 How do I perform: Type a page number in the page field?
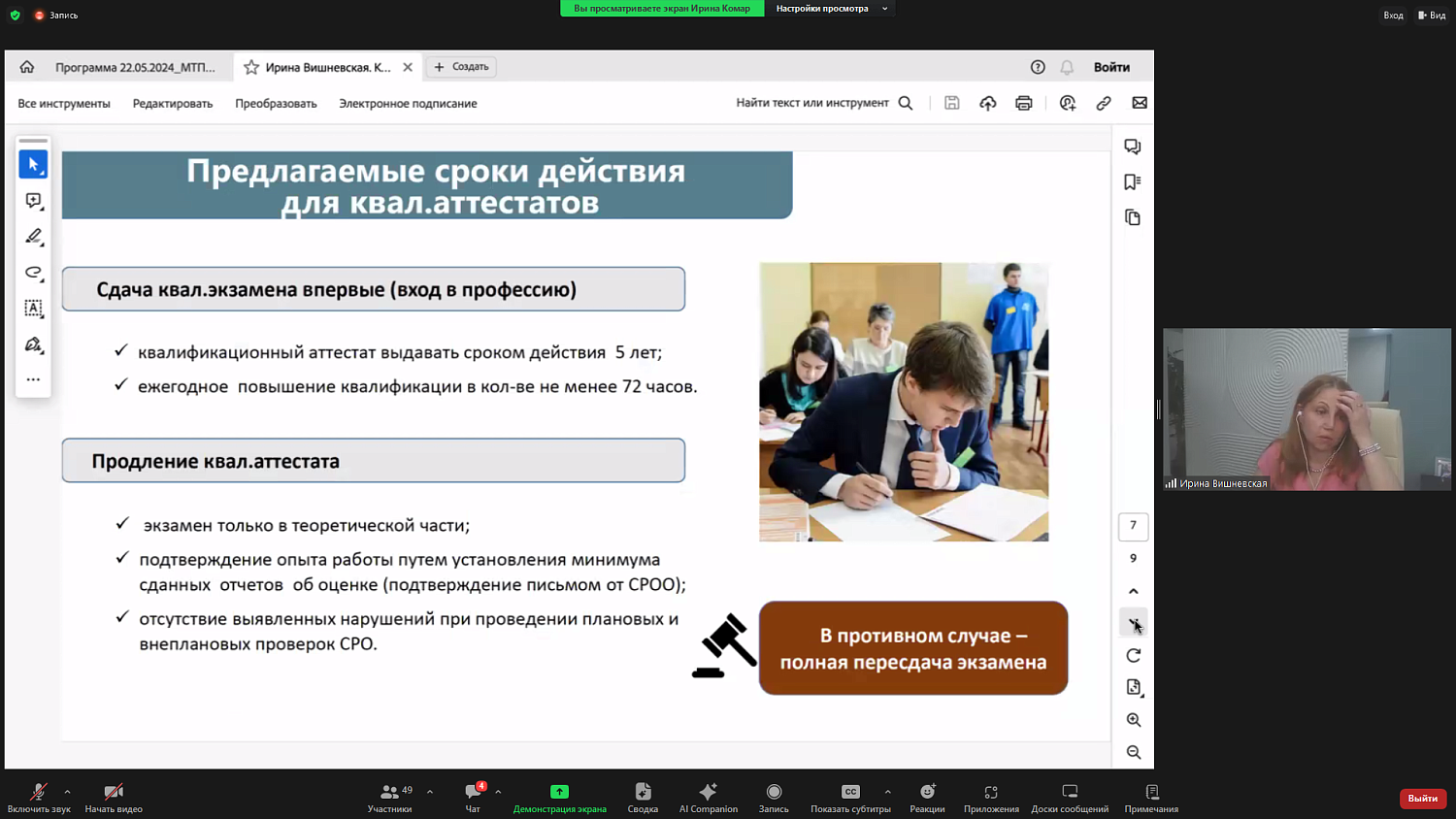[1132, 526]
